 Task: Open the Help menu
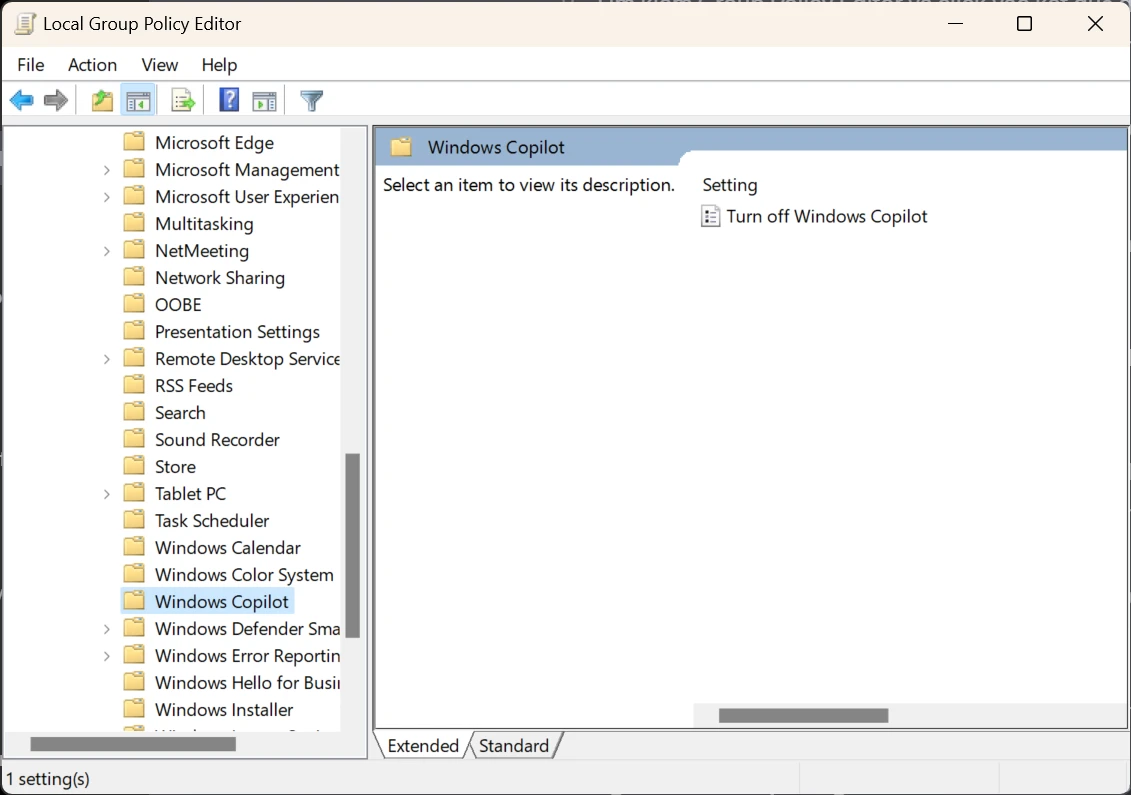tap(219, 65)
